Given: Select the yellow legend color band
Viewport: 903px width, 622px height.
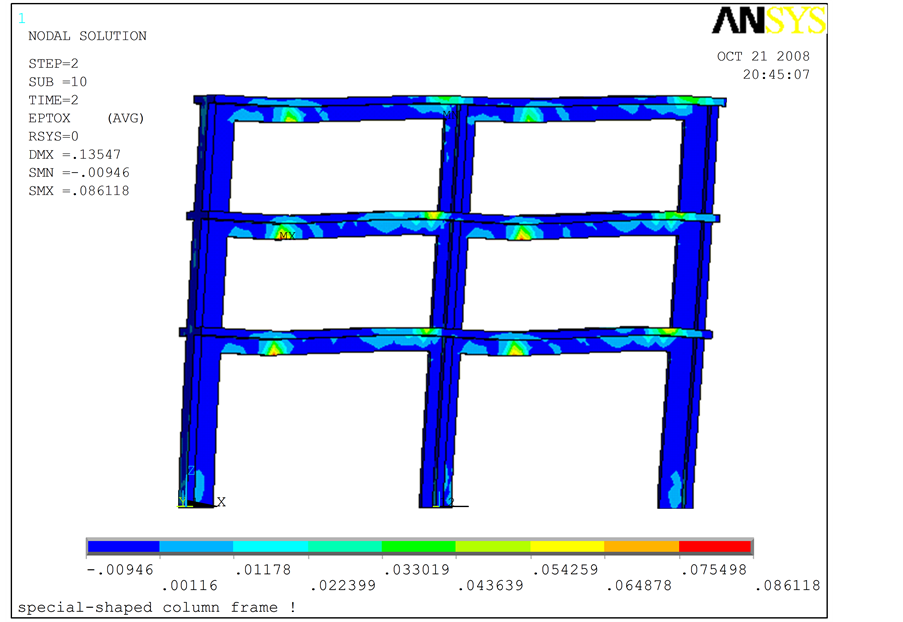Looking at the screenshot, I should click(x=567, y=547).
